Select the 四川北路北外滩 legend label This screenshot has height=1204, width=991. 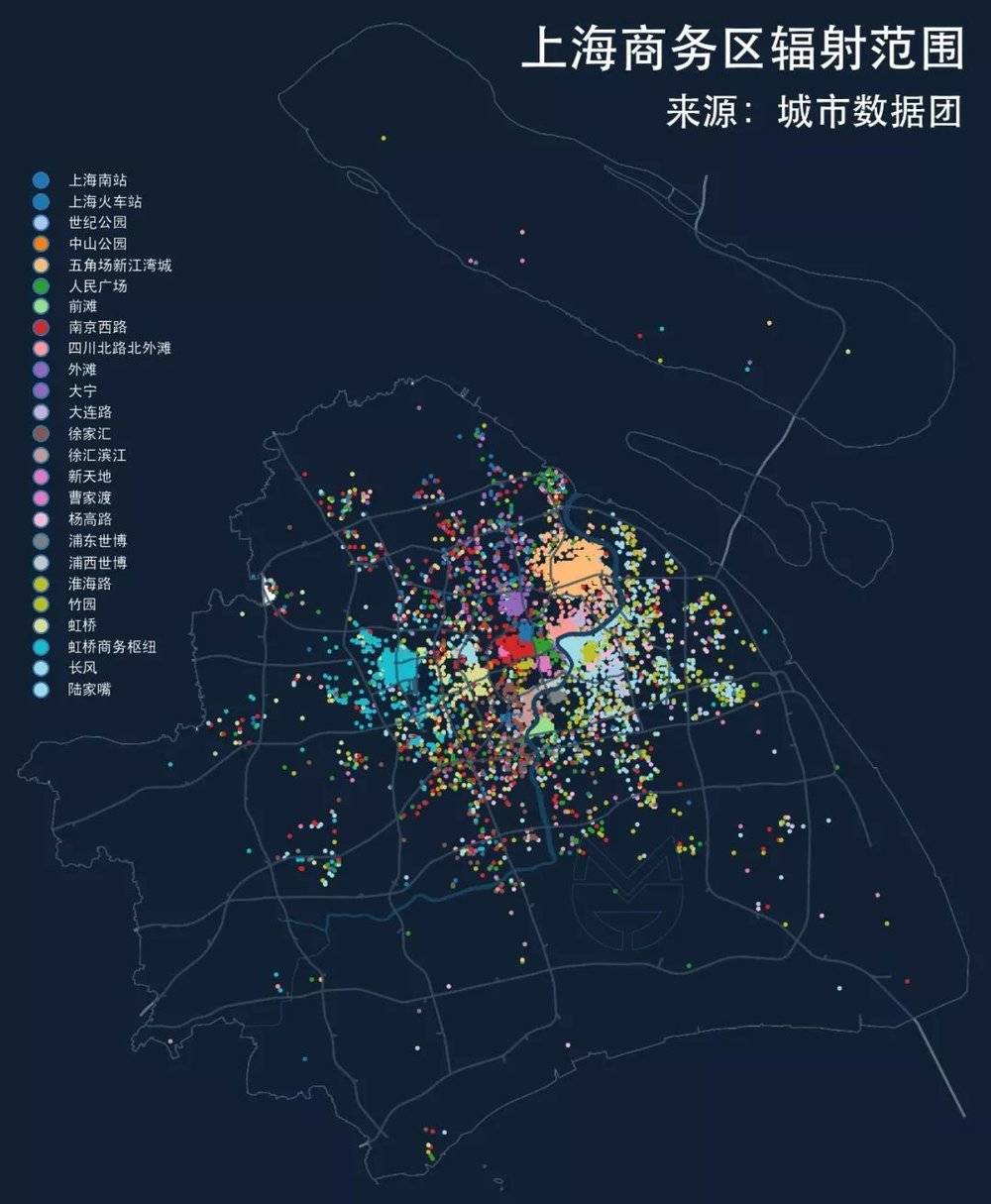point(120,350)
